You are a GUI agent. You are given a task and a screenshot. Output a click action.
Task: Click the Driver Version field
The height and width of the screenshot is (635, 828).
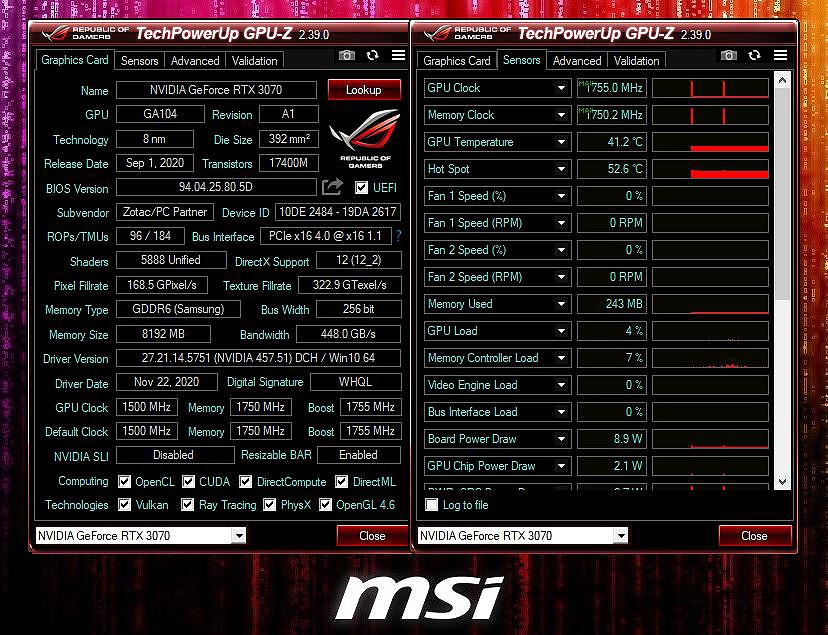[258, 358]
